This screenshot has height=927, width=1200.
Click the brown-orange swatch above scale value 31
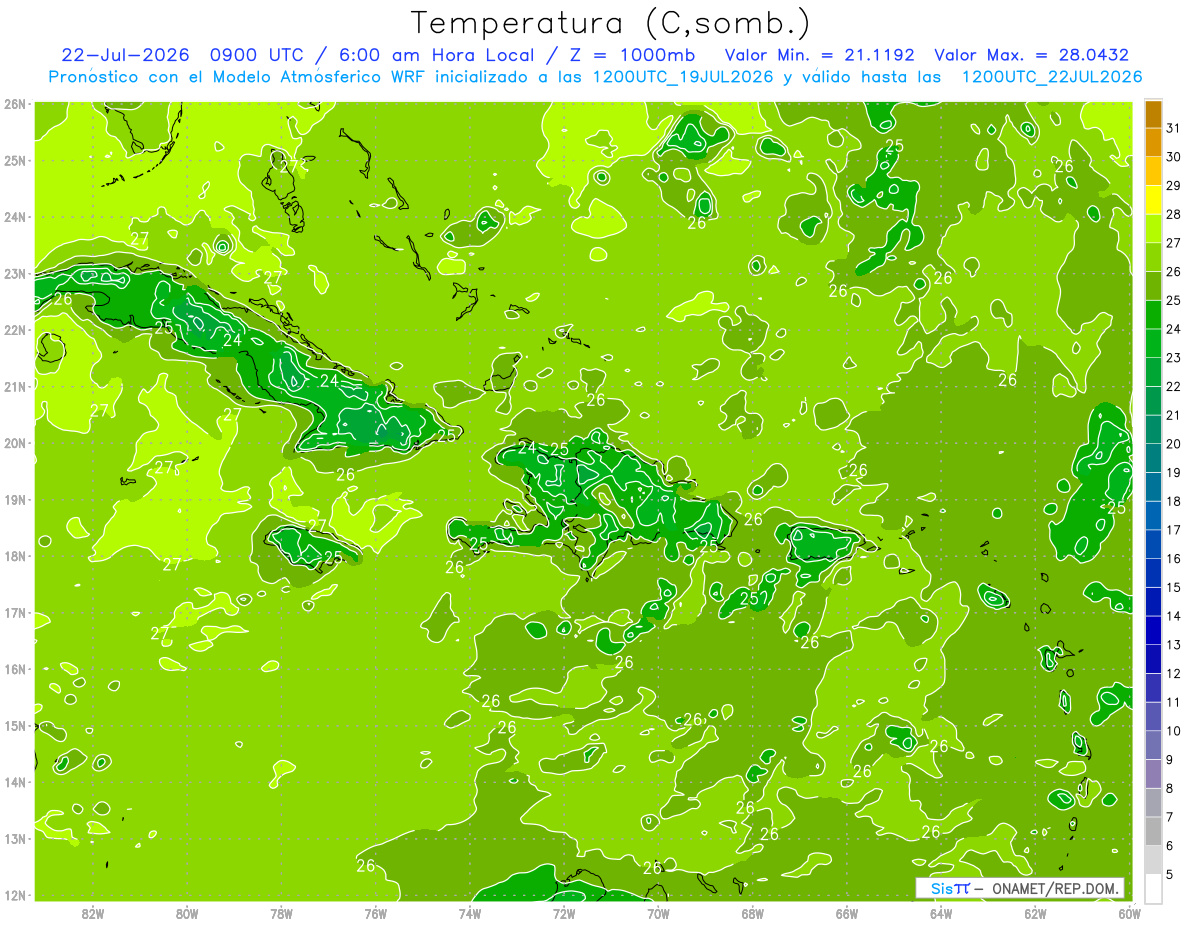coord(1153,114)
